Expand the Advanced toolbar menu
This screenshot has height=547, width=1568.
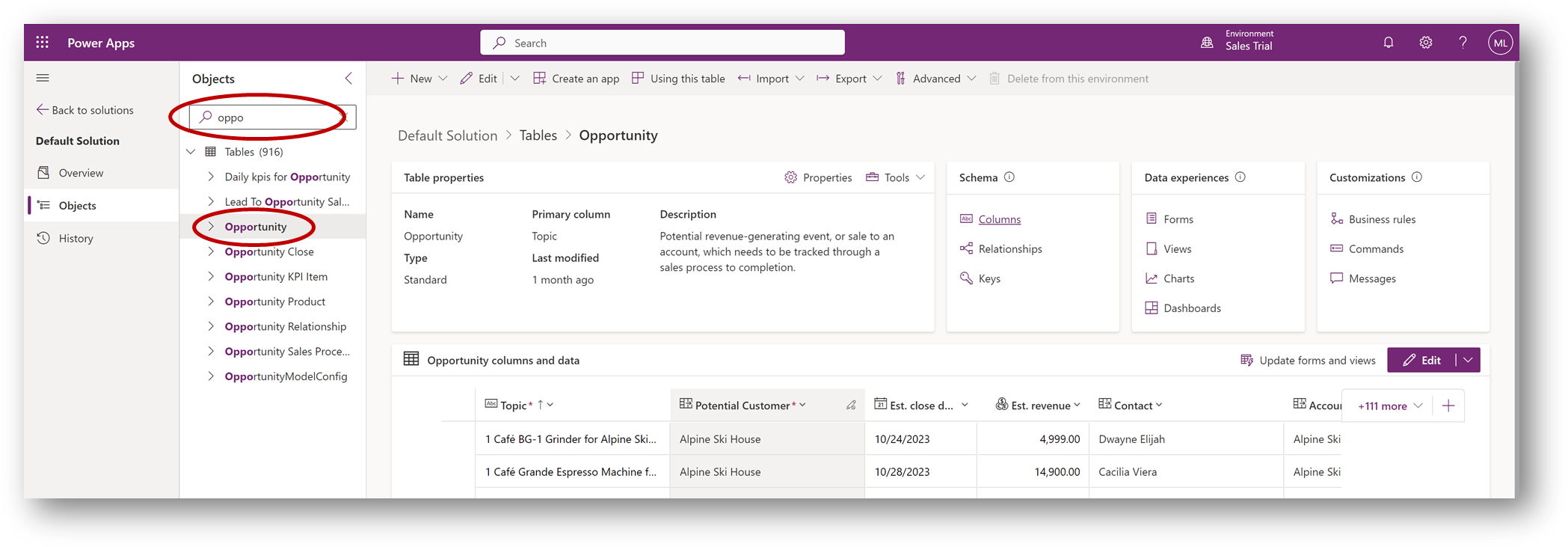(936, 79)
